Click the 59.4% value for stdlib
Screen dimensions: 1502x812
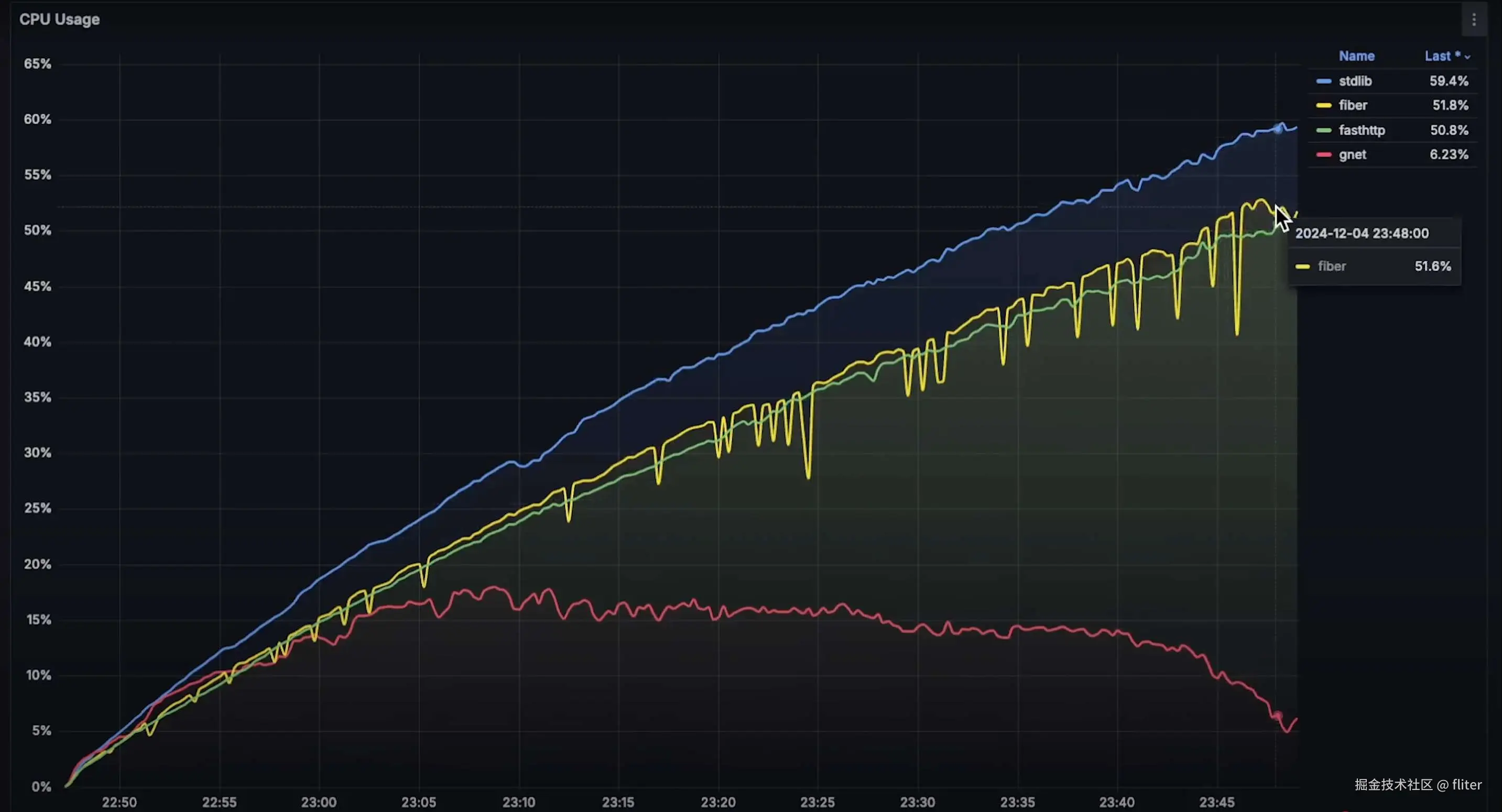tap(1449, 81)
